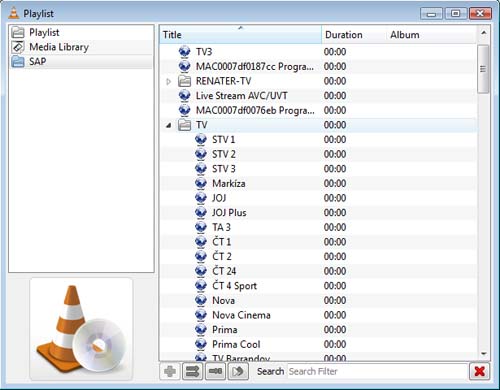The width and height of the screenshot is (500, 390).
Task: Sort by the Album column header
Action: 432,35
